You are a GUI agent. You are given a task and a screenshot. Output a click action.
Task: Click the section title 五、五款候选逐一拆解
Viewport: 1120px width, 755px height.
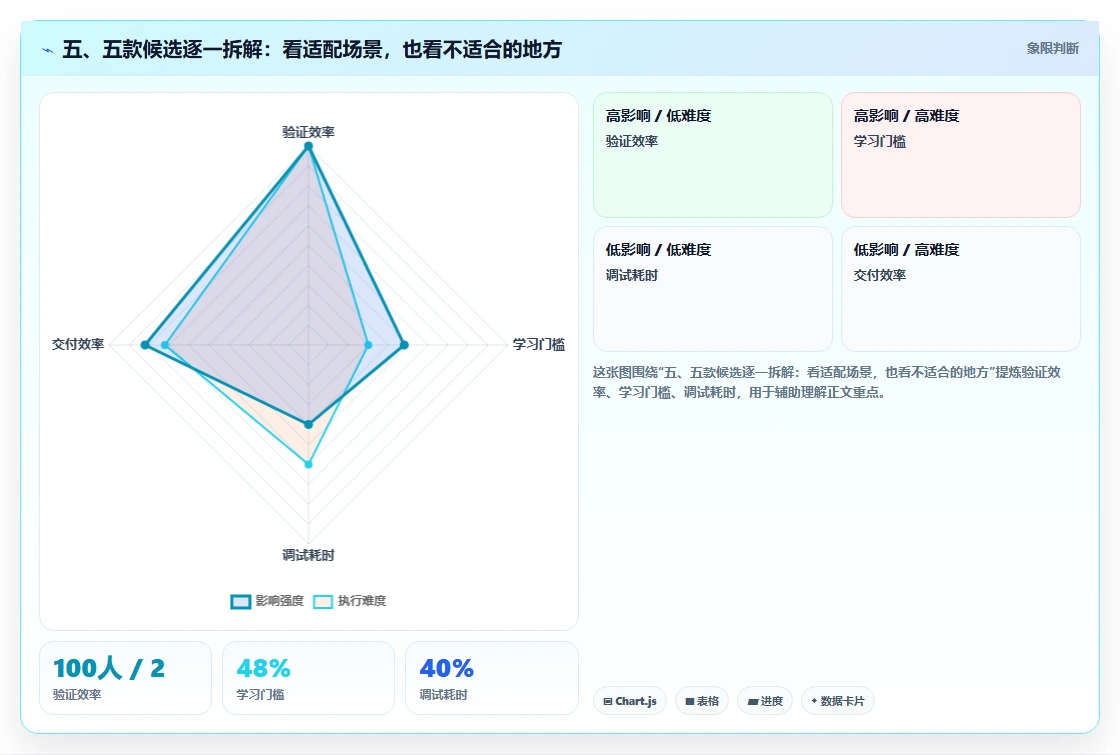tap(312, 49)
